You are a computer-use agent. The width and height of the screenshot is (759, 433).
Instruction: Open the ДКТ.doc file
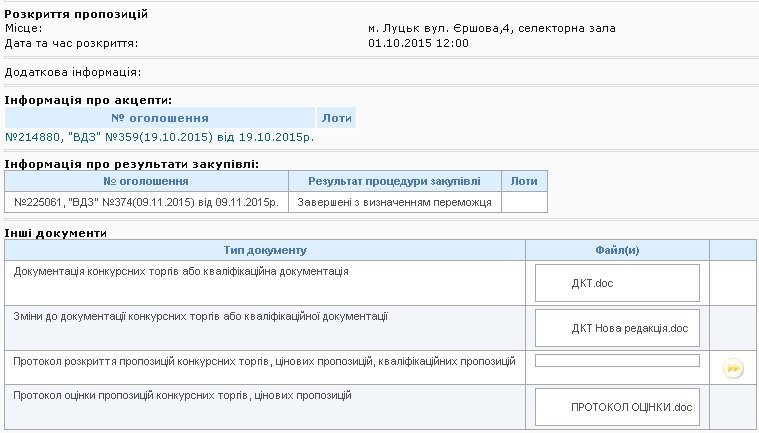coord(592,284)
